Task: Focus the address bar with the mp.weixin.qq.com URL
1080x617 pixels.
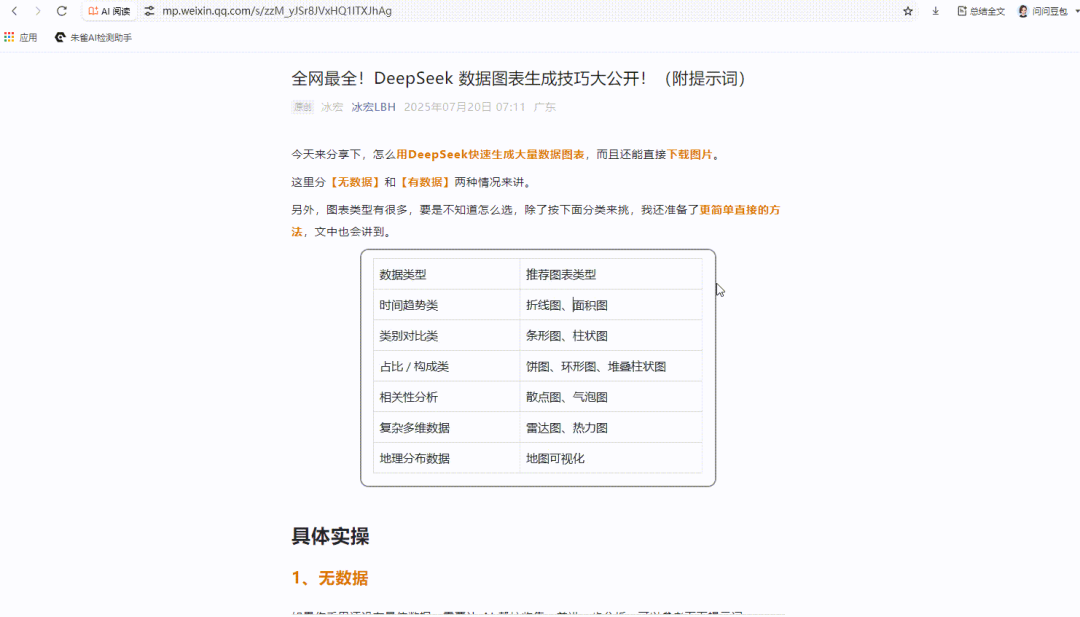Action: [x=277, y=11]
